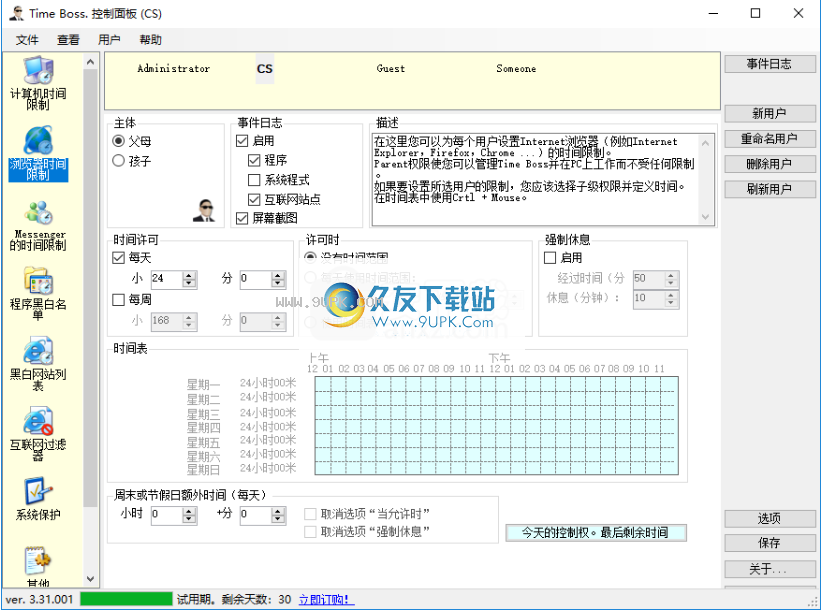The width and height of the screenshot is (824, 610).
Task: Click the 经过时间 spinner arrows
Action: [671, 279]
